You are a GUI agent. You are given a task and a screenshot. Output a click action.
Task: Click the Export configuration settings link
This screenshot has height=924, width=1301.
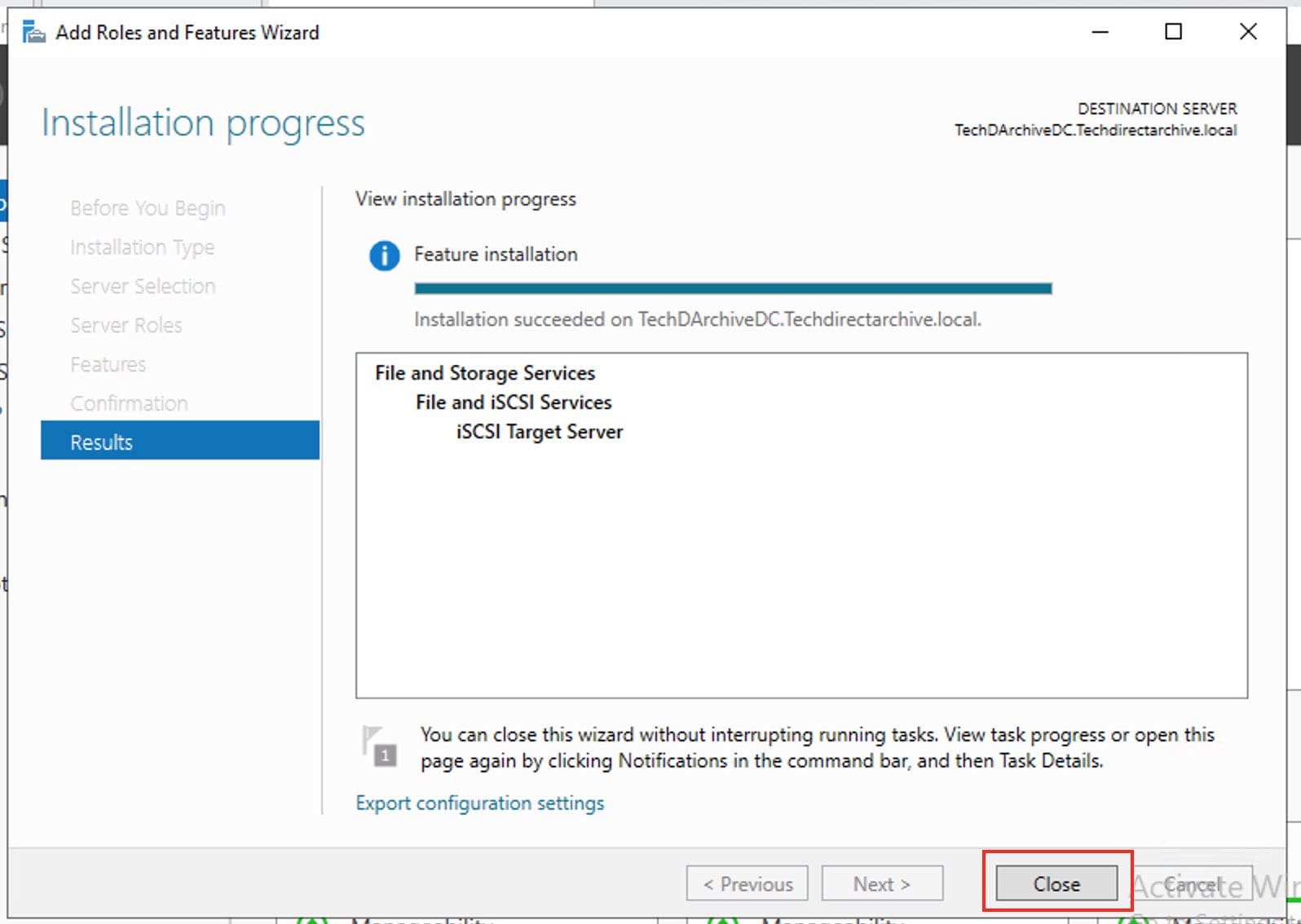(480, 803)
